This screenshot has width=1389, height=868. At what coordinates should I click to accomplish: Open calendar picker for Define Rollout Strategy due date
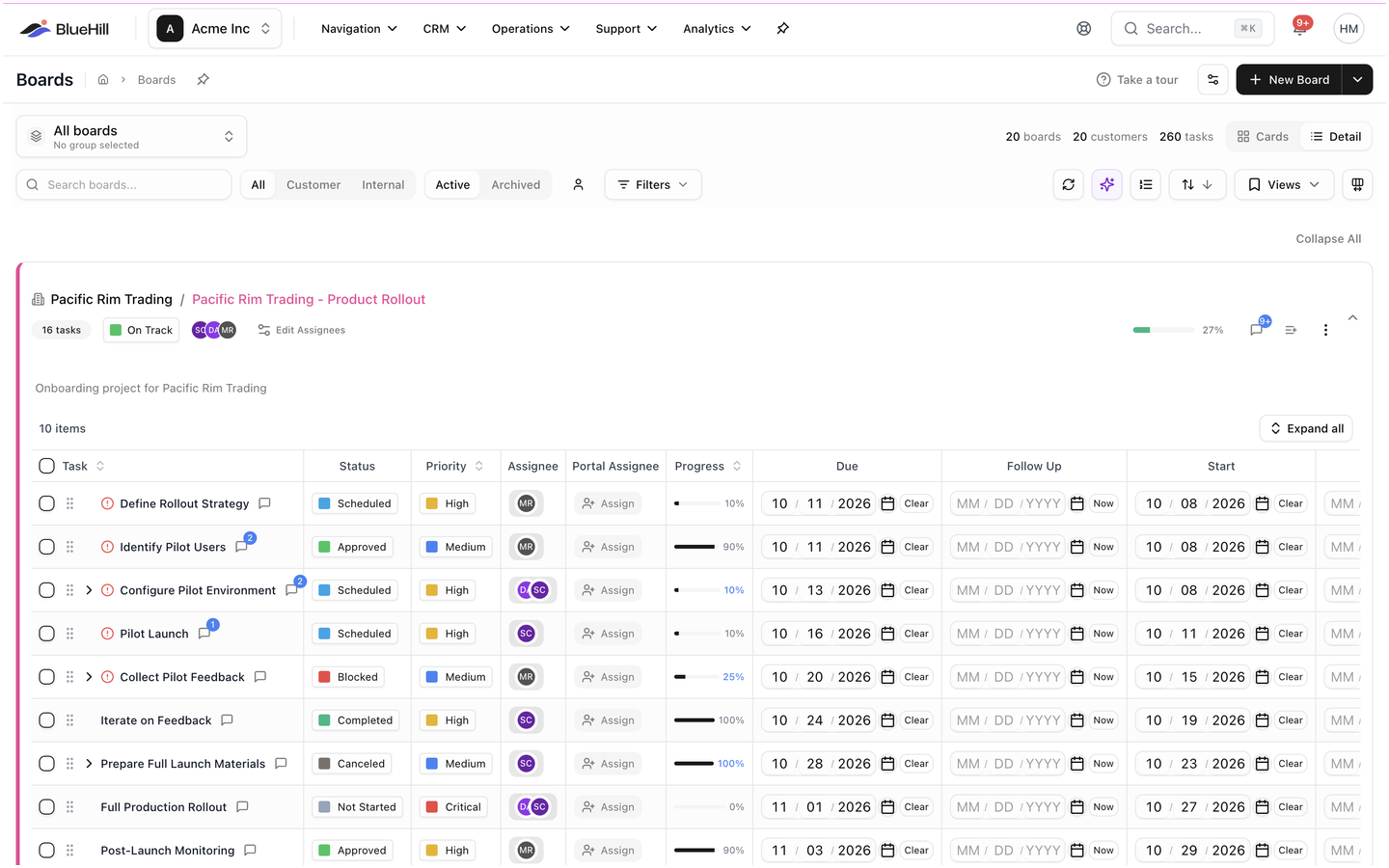point(887,503)
